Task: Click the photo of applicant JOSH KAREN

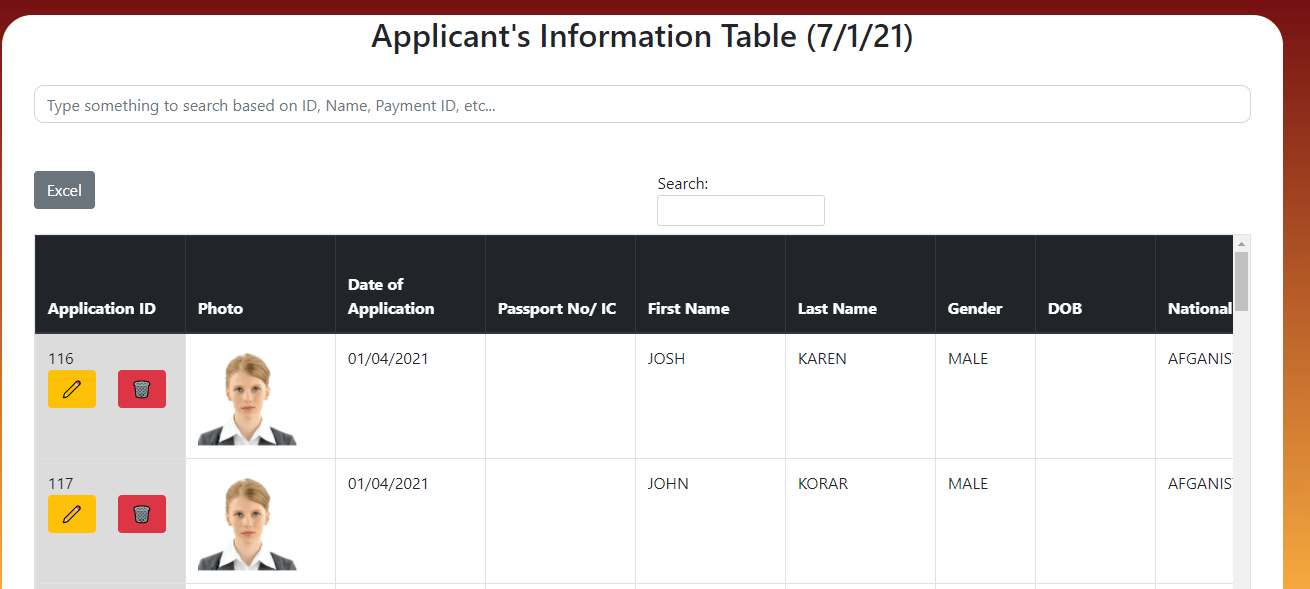Action: 260,396
